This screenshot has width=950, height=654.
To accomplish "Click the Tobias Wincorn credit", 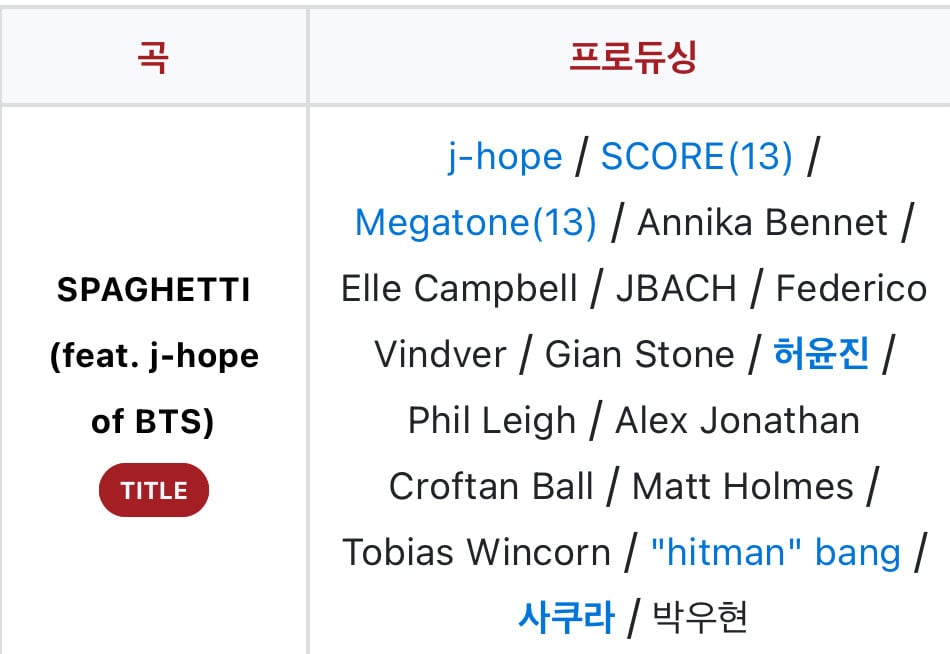I will tap(476, 552).
